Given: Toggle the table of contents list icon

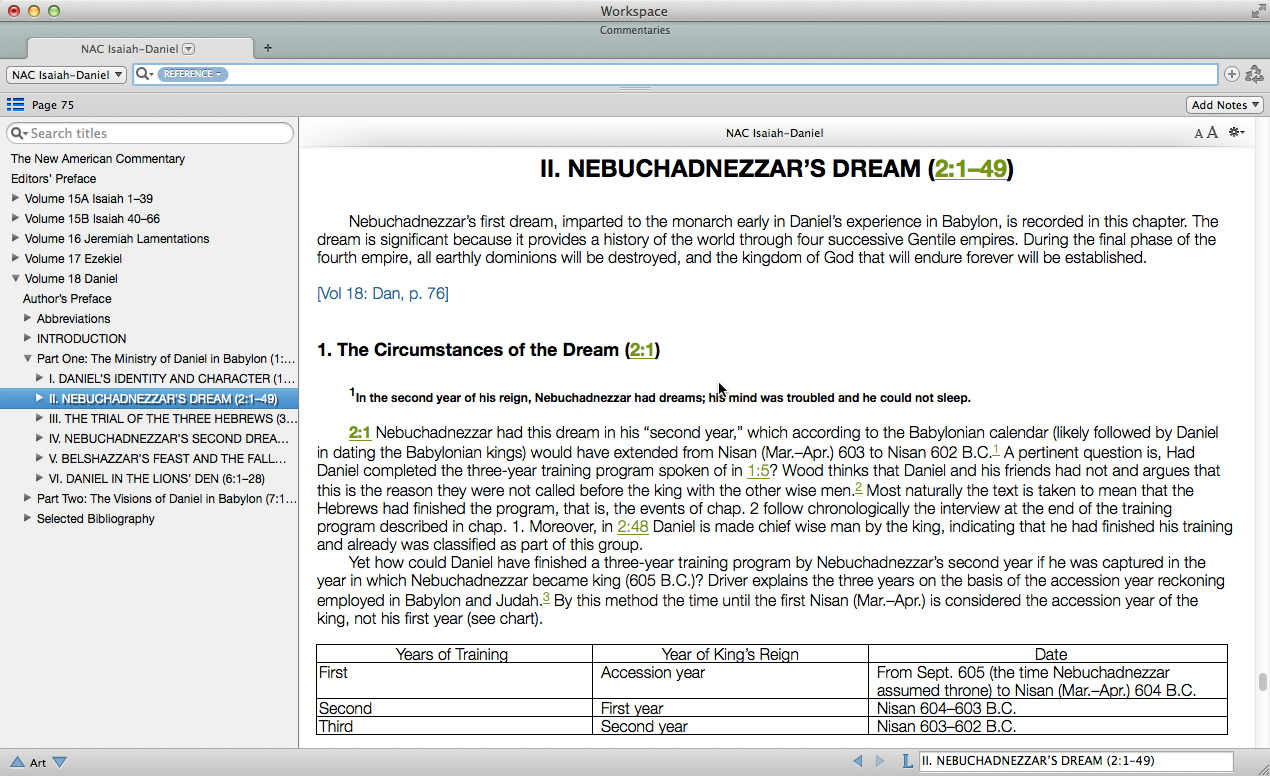Looking at the screenshot, I should click(15, 105).
